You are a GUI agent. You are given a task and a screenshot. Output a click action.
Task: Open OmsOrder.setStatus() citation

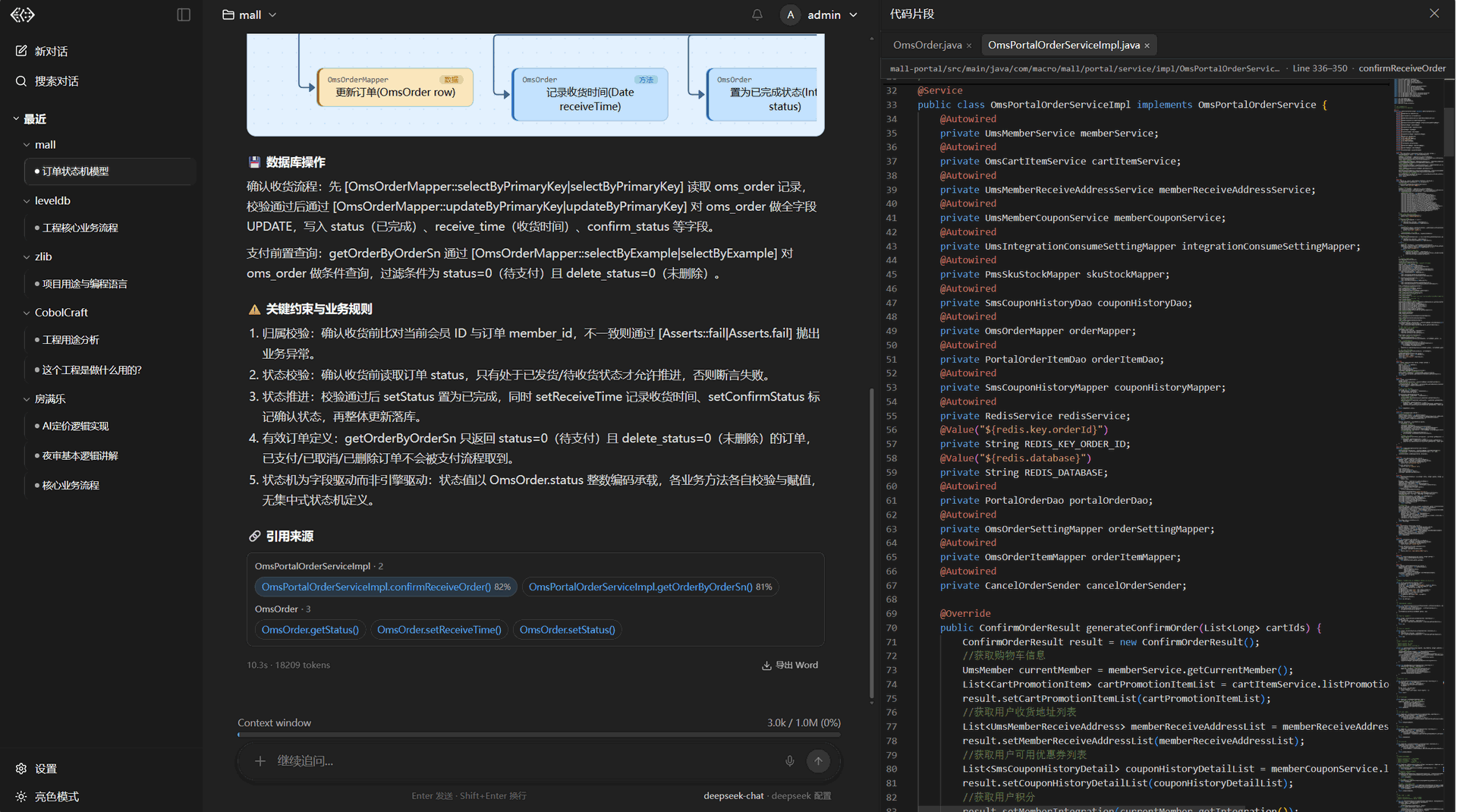[567, 630]
